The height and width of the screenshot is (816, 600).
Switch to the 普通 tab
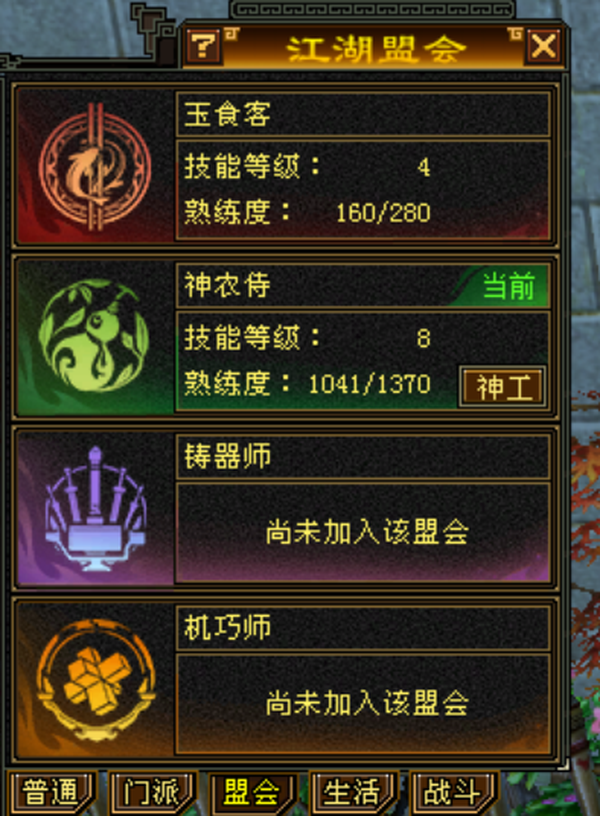pos(51,794)
